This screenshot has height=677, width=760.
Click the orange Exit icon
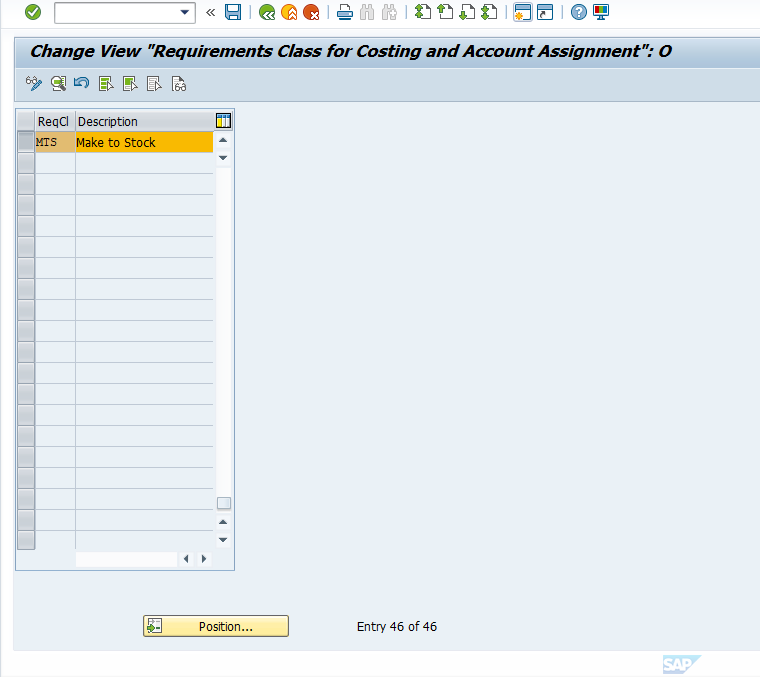[289, 12]
